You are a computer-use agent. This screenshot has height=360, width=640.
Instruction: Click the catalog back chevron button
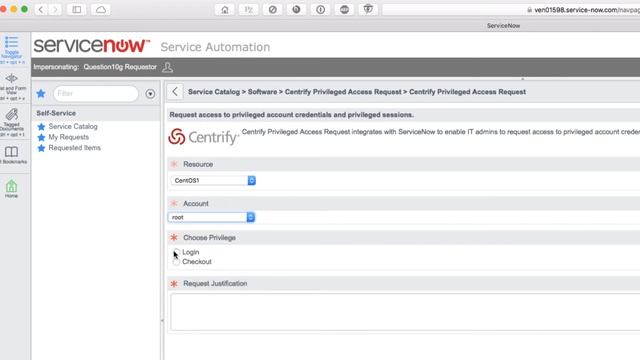[175, 92]
